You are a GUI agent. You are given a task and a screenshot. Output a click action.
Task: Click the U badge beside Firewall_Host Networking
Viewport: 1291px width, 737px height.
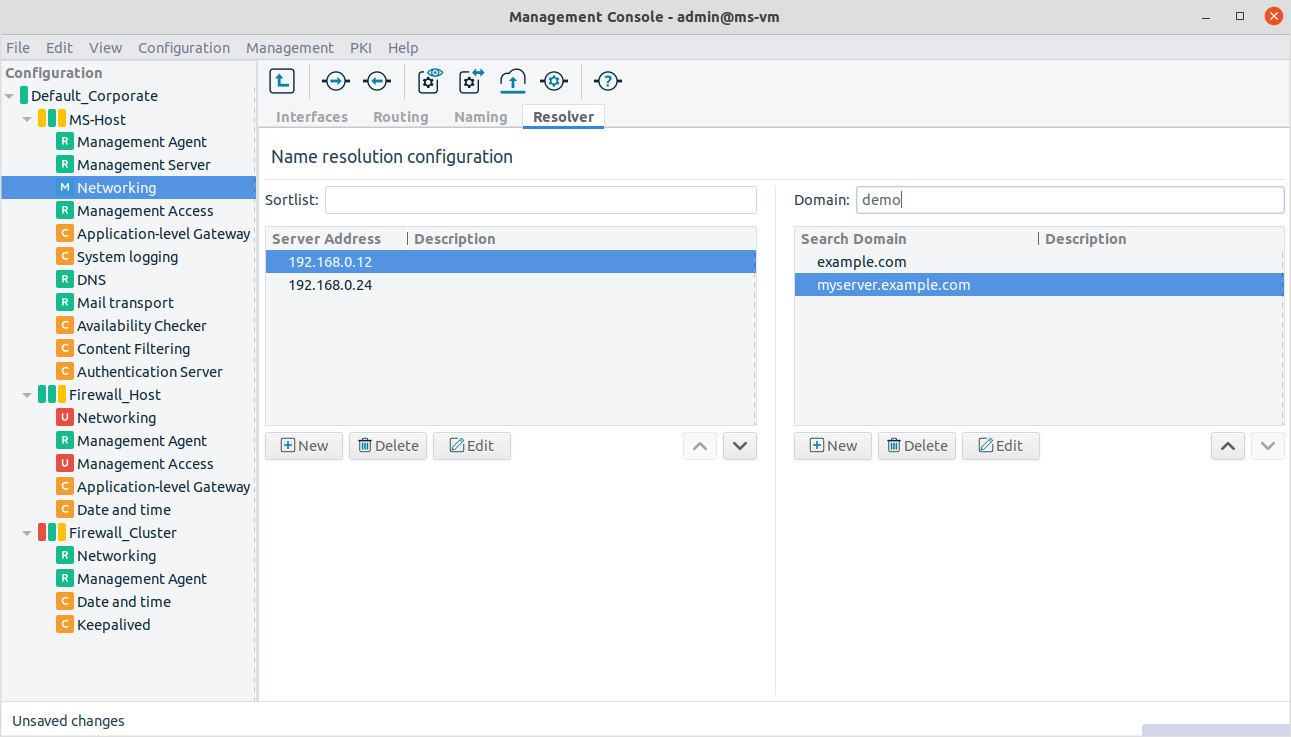[65, 417]
